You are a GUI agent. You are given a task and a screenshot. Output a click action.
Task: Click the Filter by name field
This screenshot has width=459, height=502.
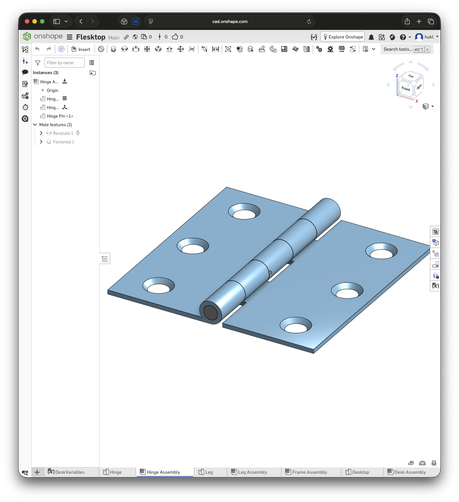(64, 63)
